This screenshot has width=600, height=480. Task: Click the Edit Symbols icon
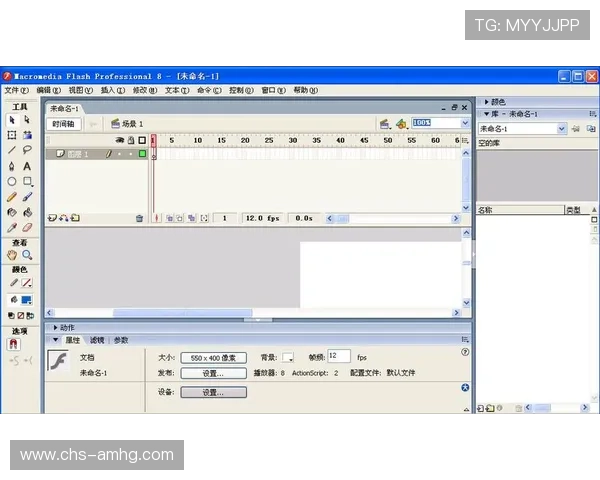(x=401, y=124)
